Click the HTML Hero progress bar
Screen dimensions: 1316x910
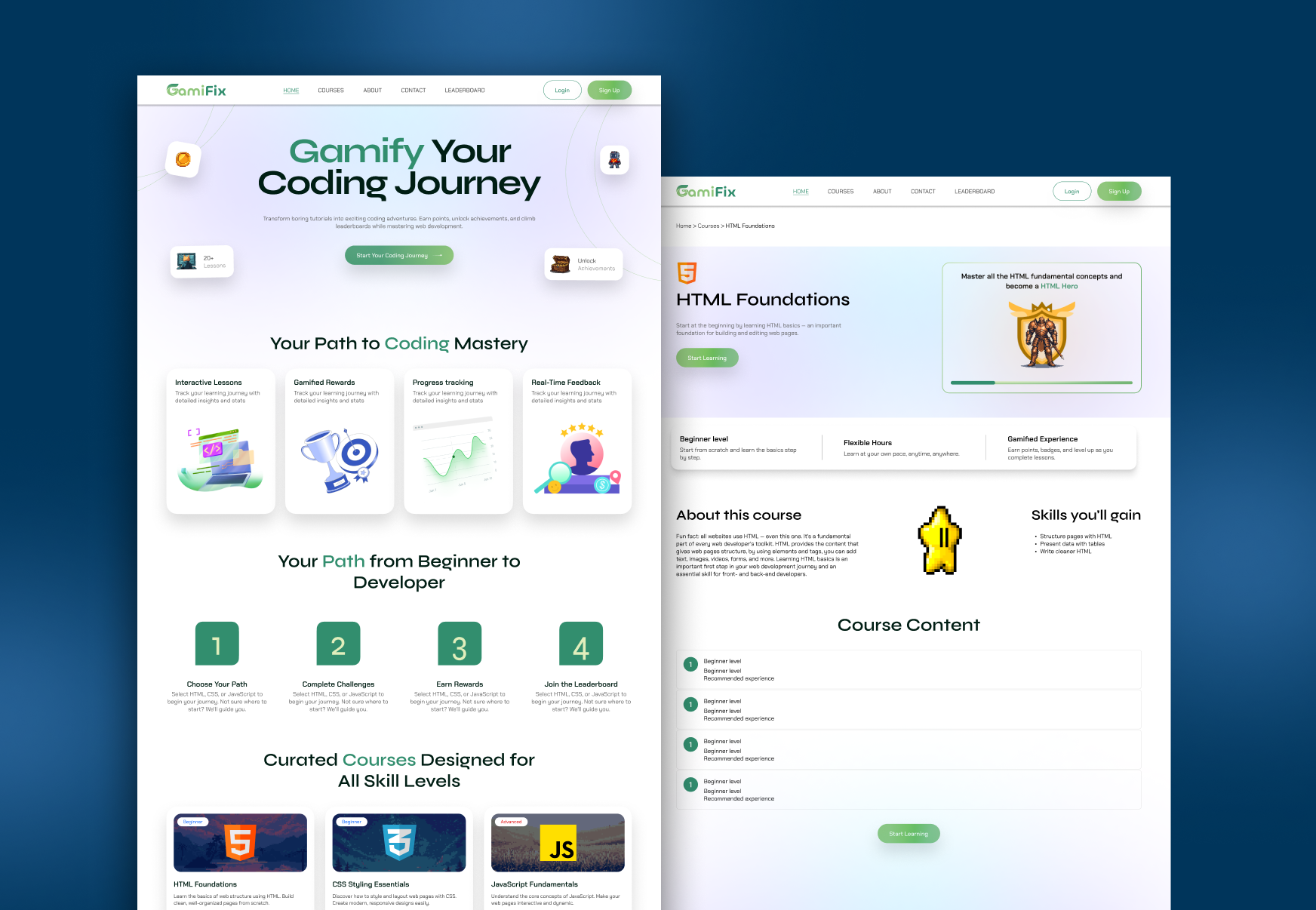coord(1041,383)
